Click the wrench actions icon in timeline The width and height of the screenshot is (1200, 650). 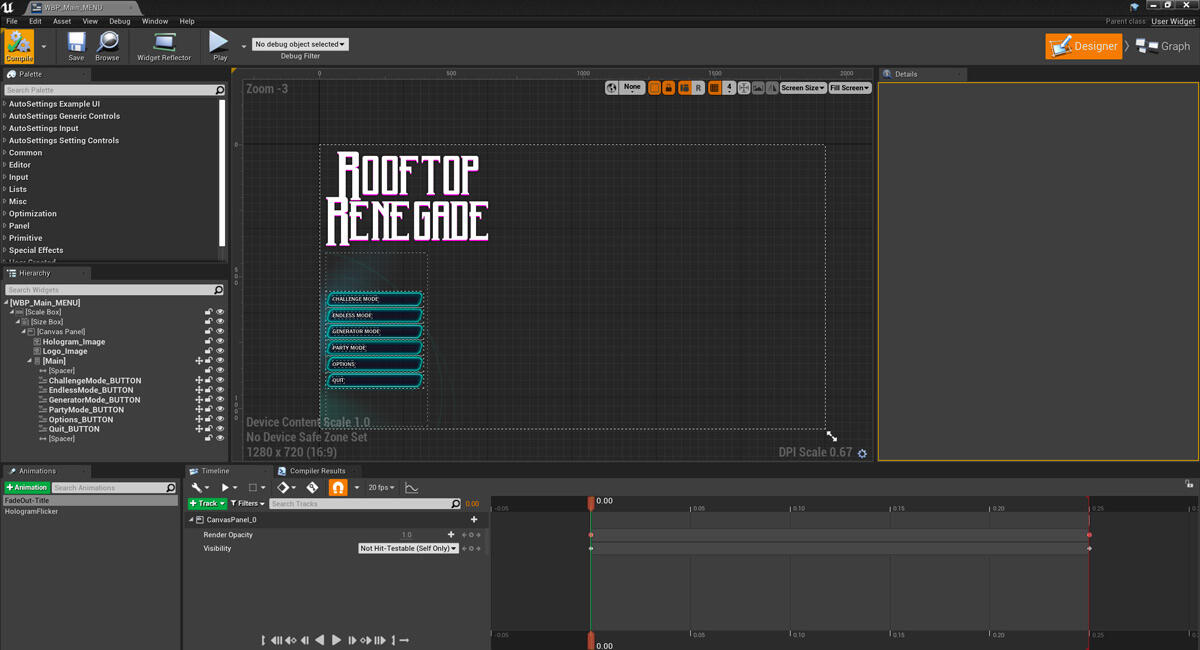point(198,488)
